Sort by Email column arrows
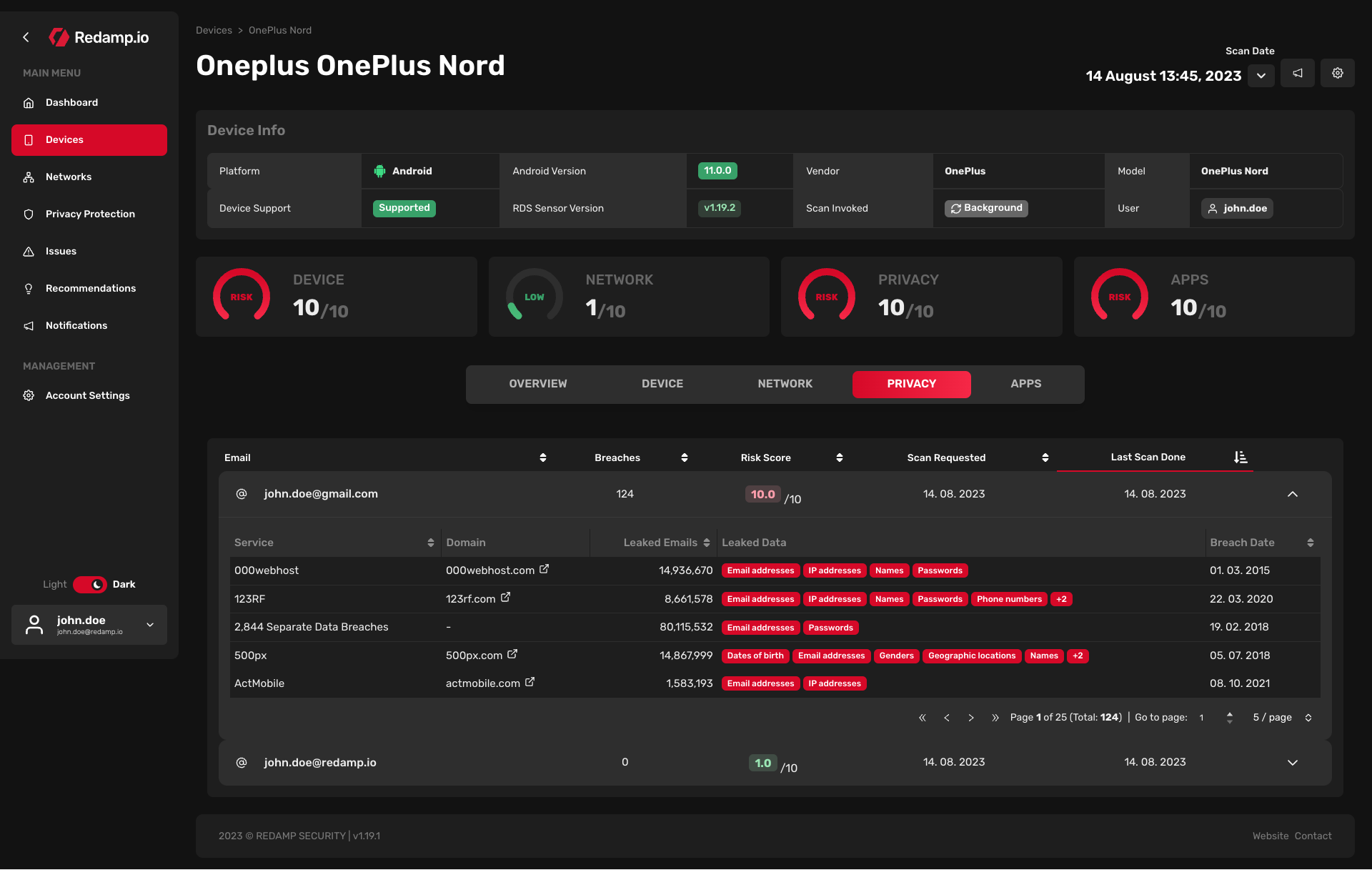 pyautogui.click(x=543, y=458)
